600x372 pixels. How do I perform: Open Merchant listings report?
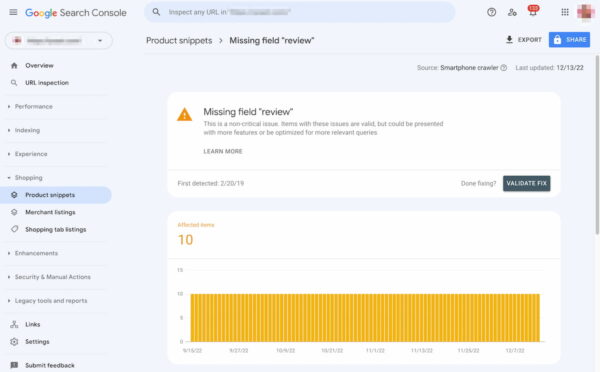coord(50,212)
